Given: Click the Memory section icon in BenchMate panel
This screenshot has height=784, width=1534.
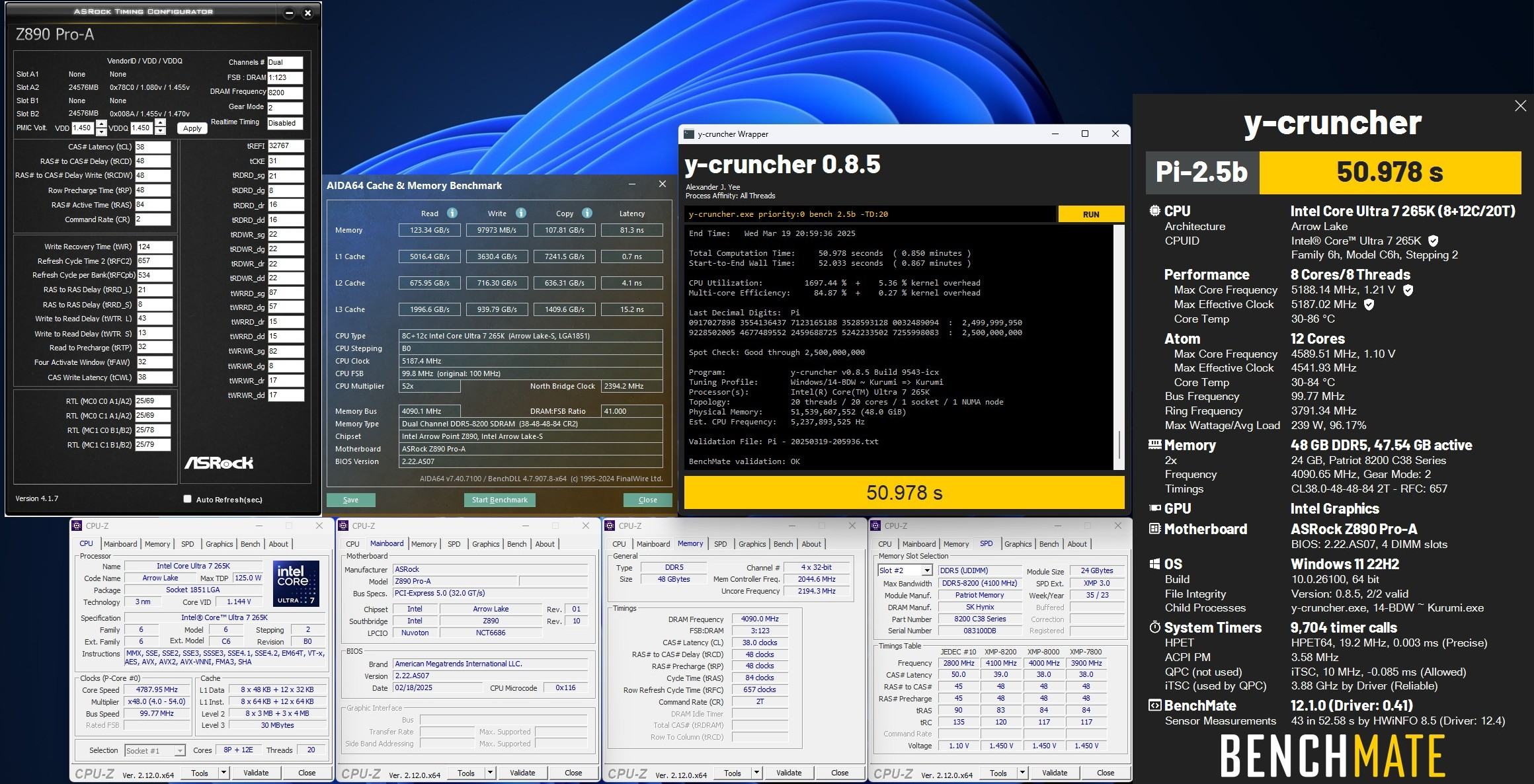Looking at the screenshot, I should click(x=1155, y=445).
